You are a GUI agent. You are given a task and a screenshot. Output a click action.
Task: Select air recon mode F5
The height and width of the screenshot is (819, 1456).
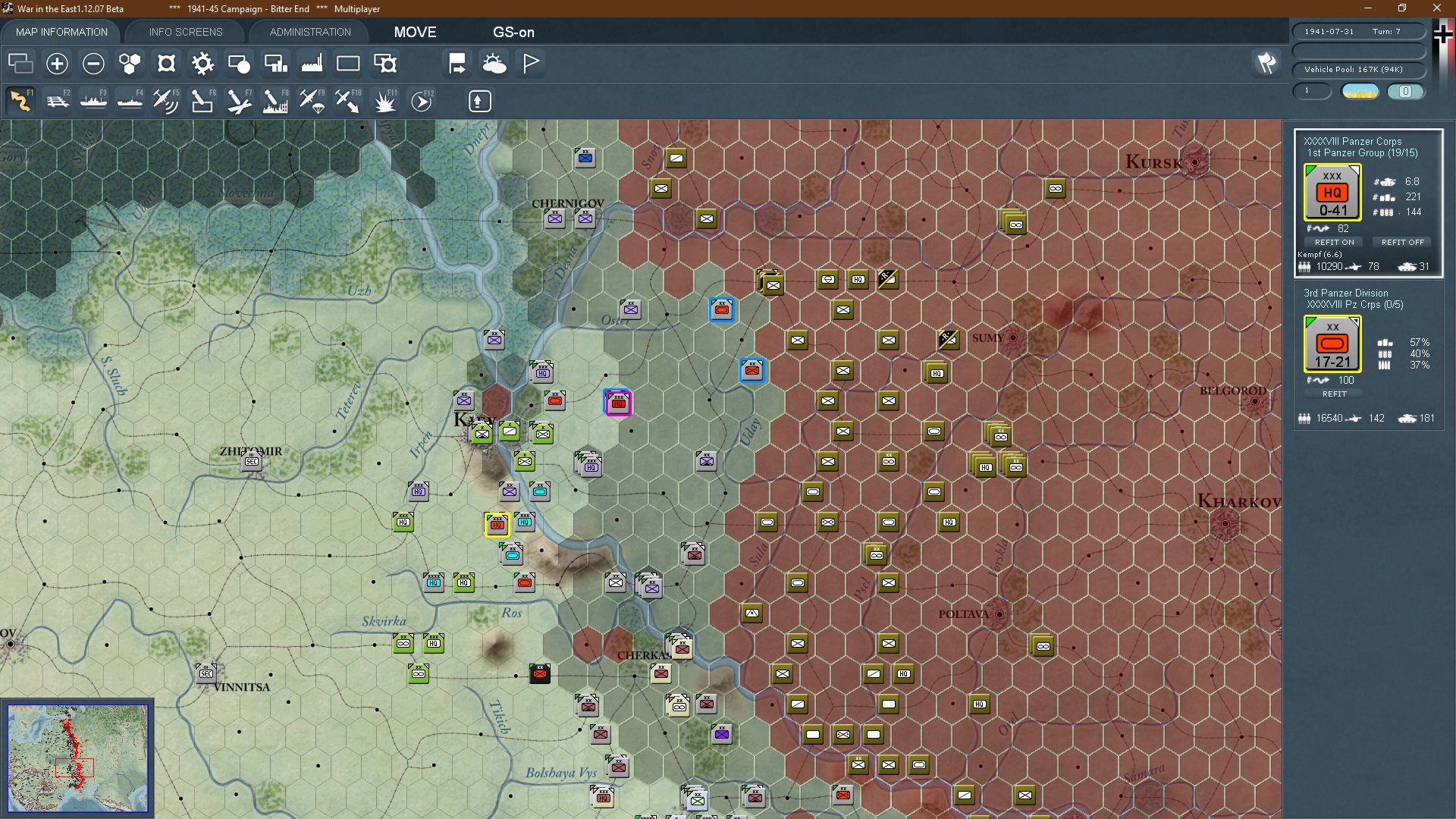click(165, 101)
